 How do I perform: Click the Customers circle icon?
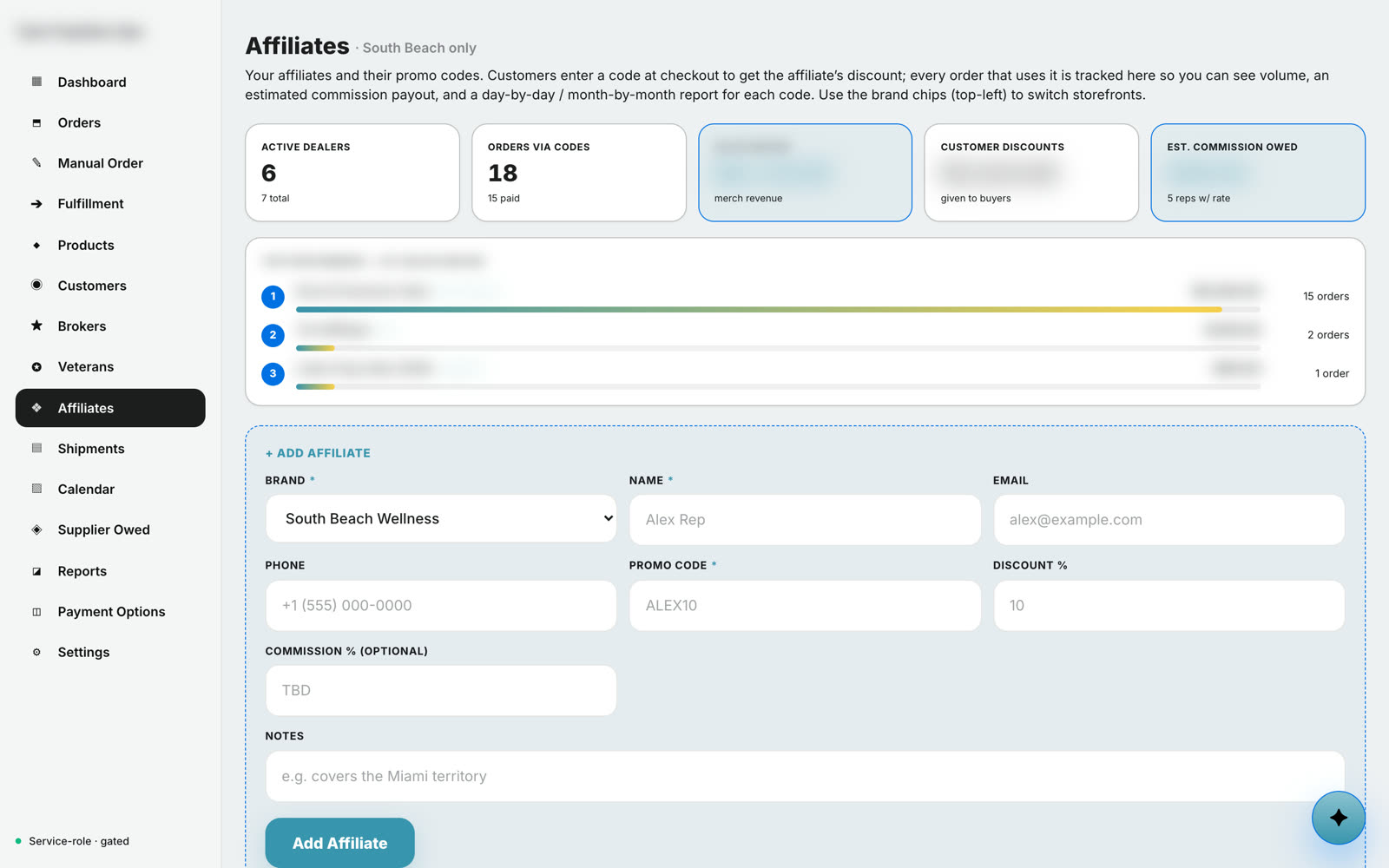point(36,285)
